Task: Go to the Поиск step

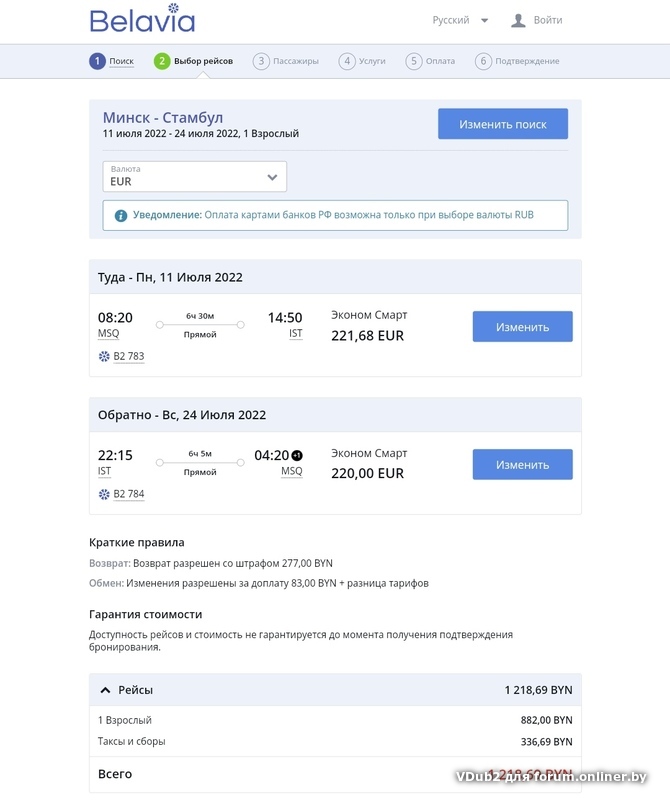Action: pyautogui.click(x=121, y=61)
